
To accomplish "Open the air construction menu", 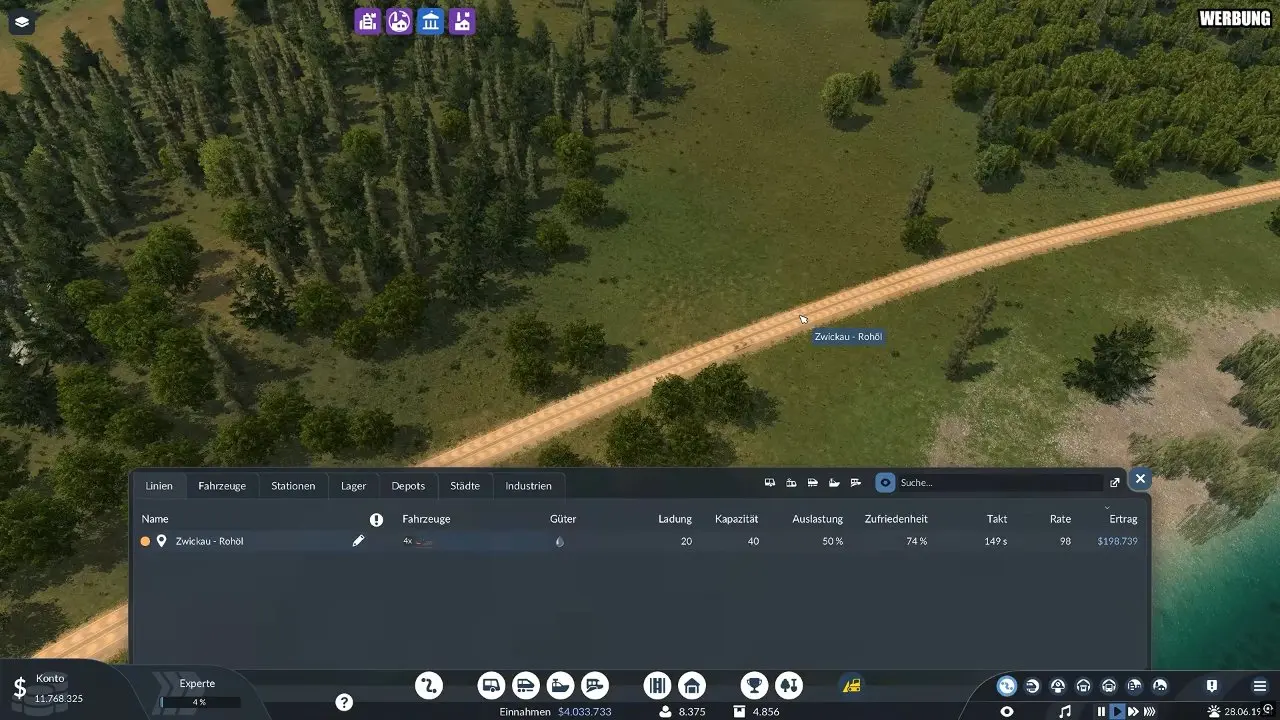I will [x=595, y=685].
